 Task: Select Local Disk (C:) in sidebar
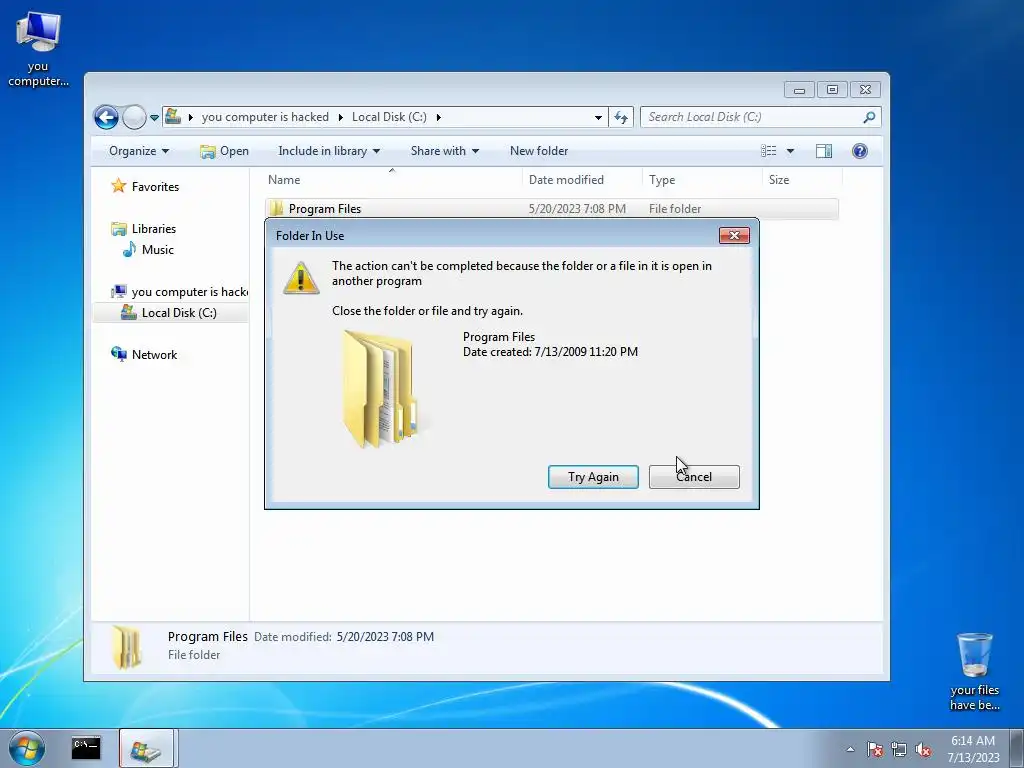(179, 313)
